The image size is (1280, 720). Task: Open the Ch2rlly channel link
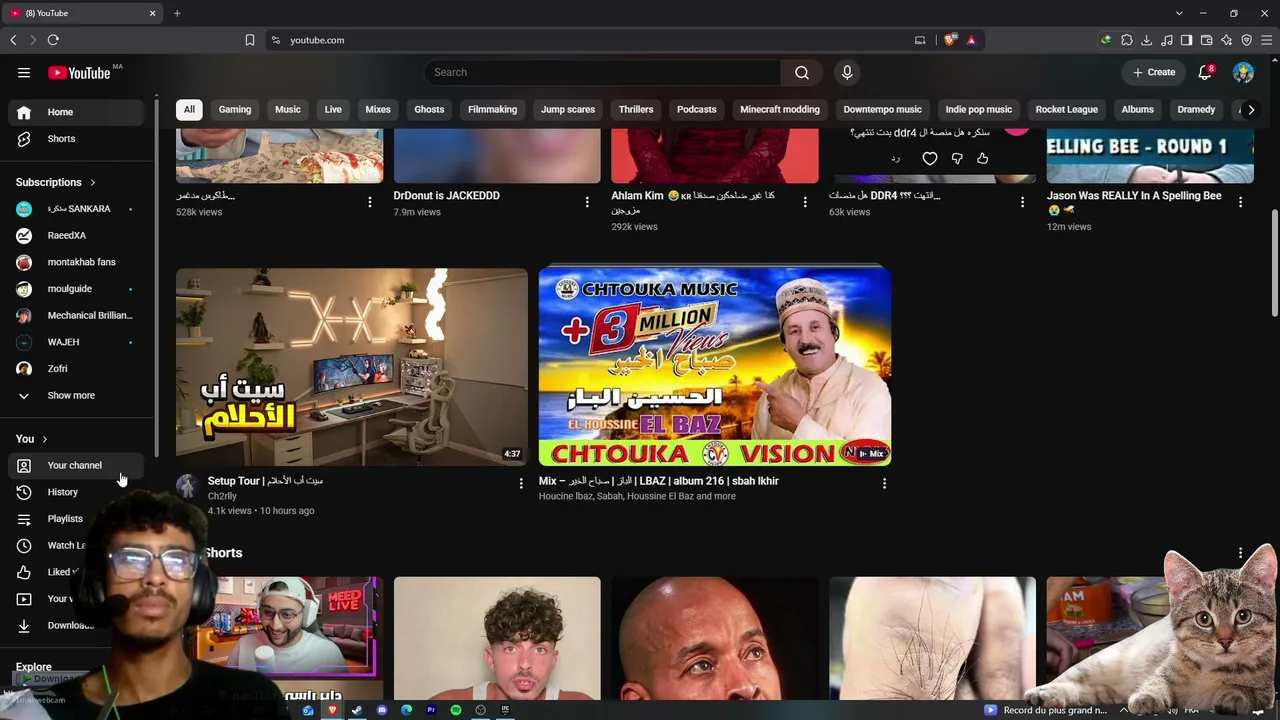(222, 496)
